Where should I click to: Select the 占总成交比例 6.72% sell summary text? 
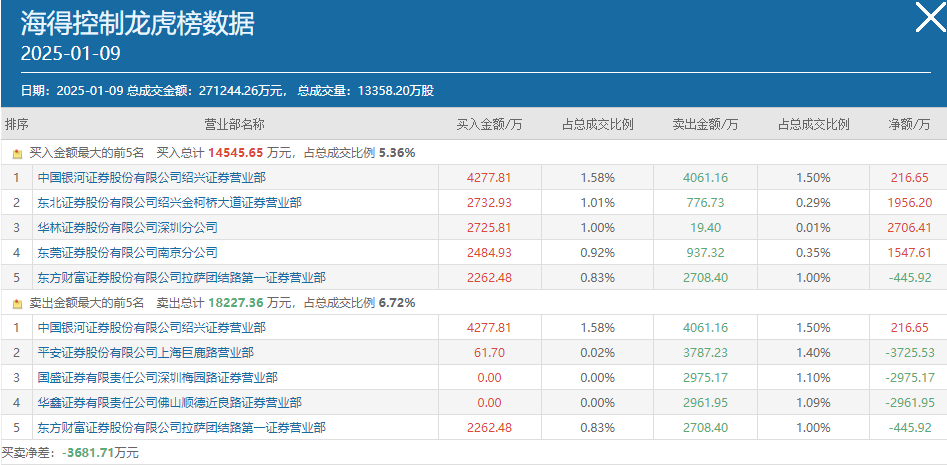(x=360, y=303)
